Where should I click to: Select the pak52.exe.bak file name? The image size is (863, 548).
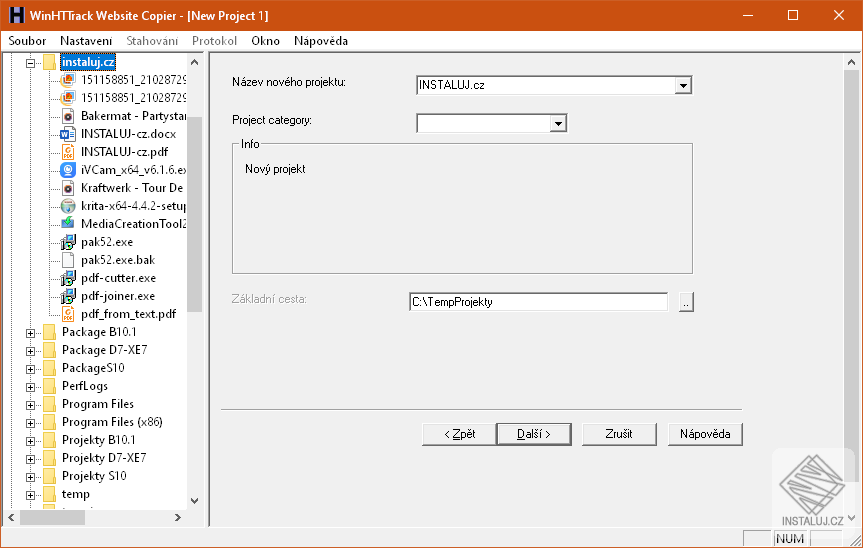pos(118,260)
